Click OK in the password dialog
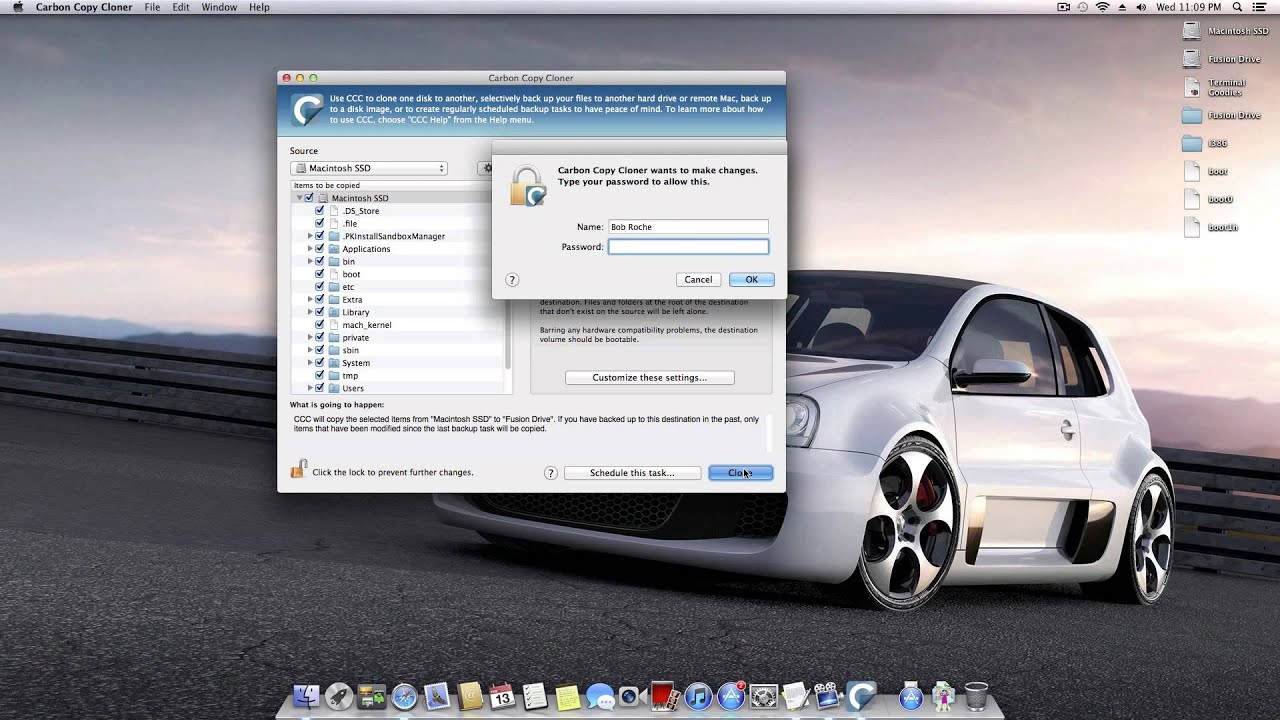 [x=751, y=280]
